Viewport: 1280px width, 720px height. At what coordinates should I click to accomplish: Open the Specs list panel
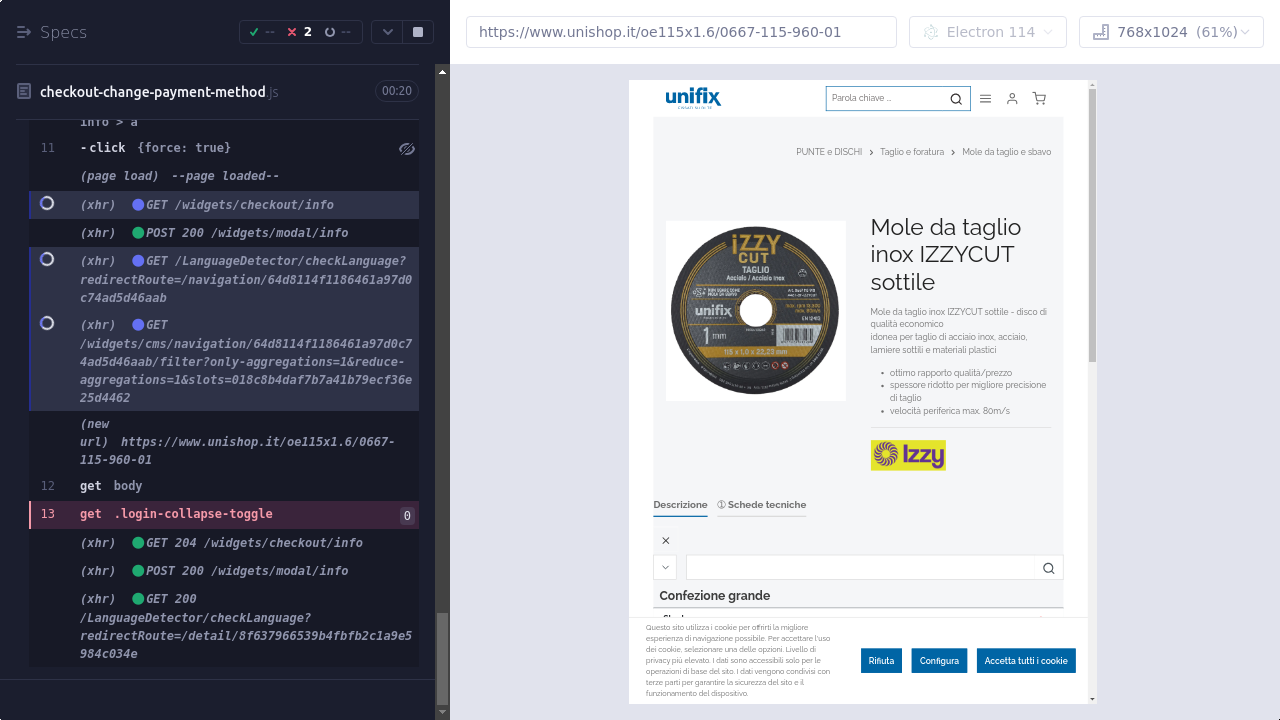pyautogui.click(x=52, y=32)
